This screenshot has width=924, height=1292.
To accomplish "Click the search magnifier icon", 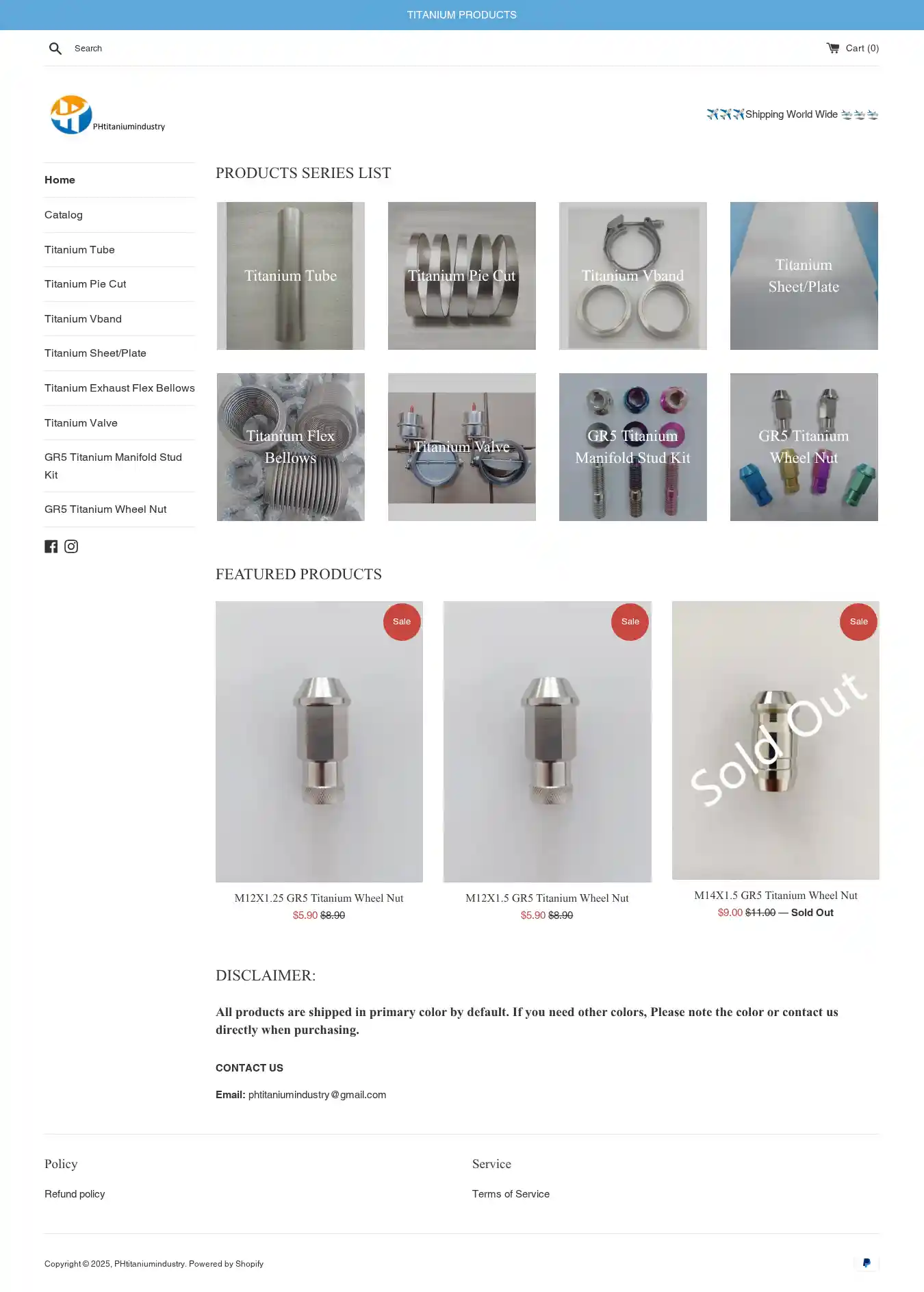I will [55, 48].
